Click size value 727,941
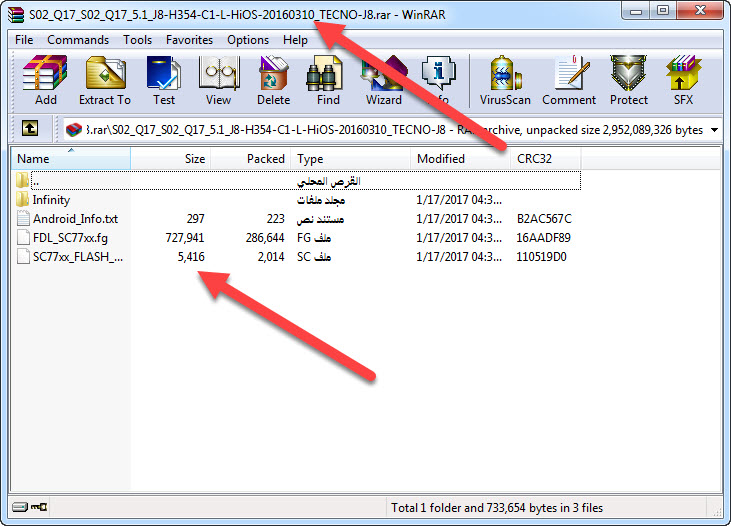The width and height of the screenshot is (731, 526). pyautogui.click(x=185, y=238)
